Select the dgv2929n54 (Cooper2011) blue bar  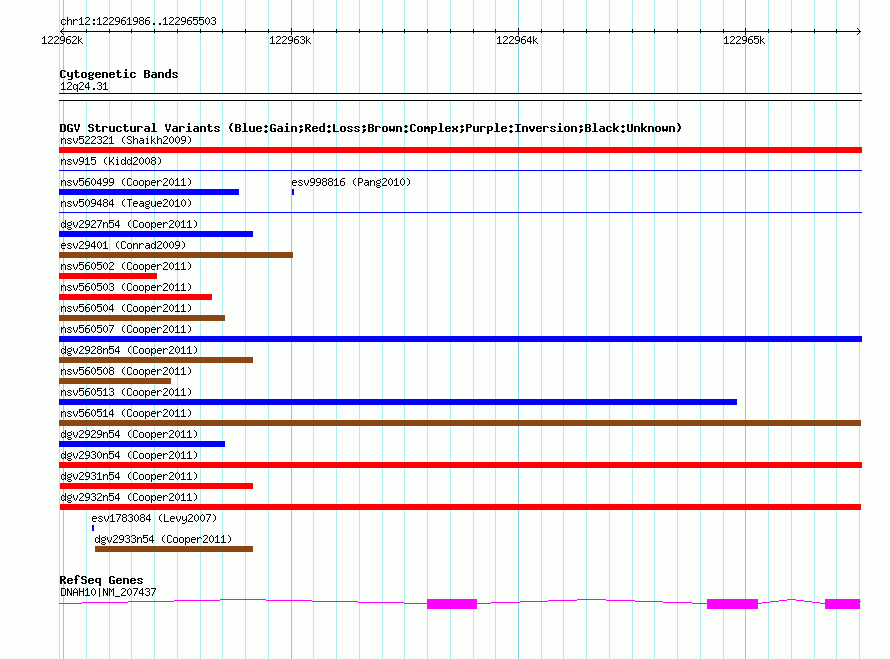[x=142, y=444]
